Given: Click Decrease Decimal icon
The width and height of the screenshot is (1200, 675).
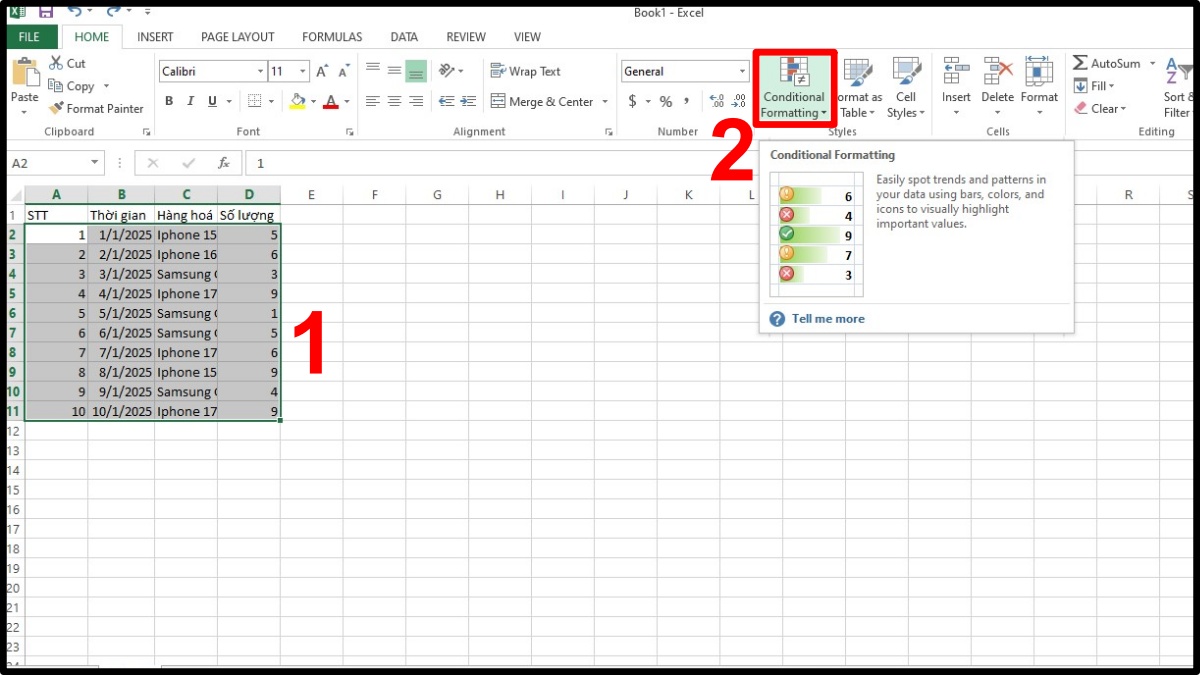Looking at the screenshot, I should click(x=739, y=101).
